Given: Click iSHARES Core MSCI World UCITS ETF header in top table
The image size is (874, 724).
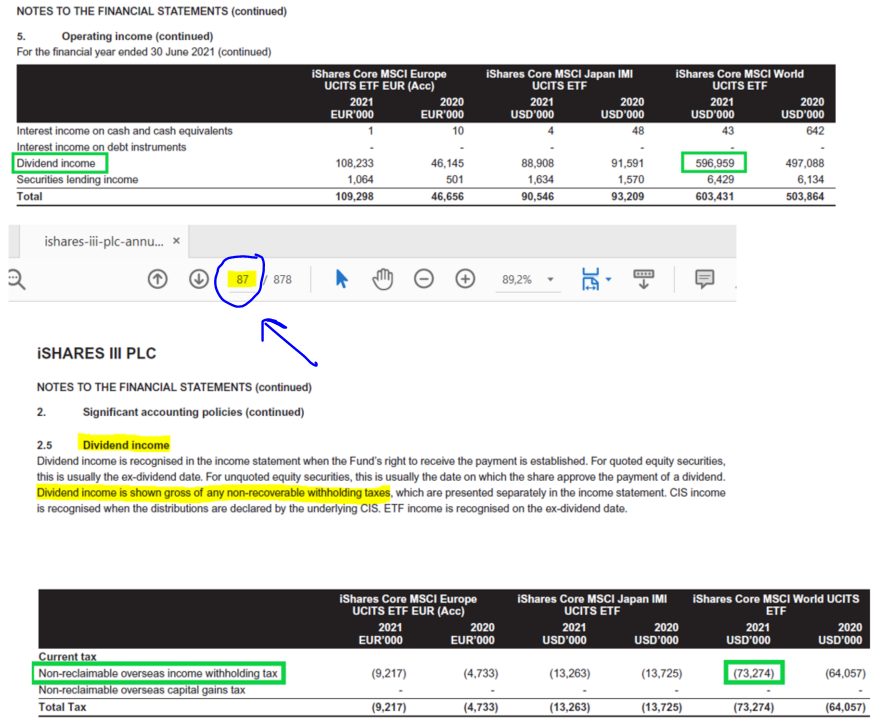Looking at the screenshot, I should [739, 80].
